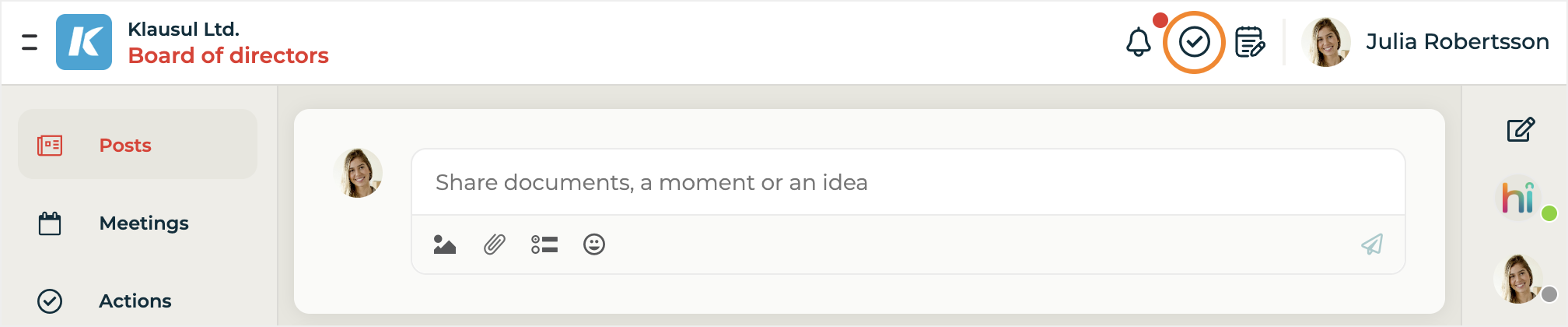Open the offline contact avatar chat
Screen dimensions: 1568x327
[1519, 278]
